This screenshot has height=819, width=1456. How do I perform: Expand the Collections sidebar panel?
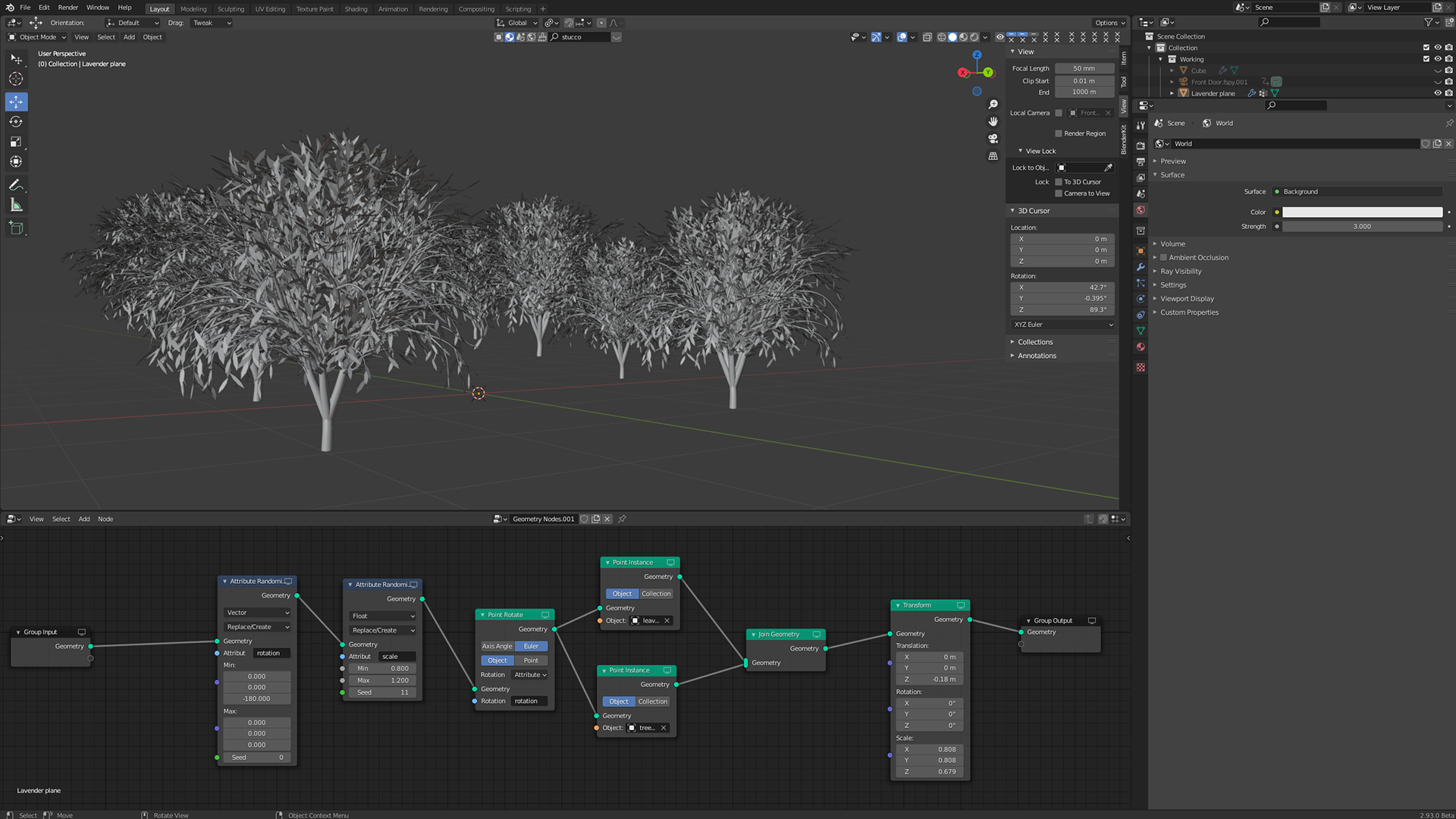(1034, 342)
